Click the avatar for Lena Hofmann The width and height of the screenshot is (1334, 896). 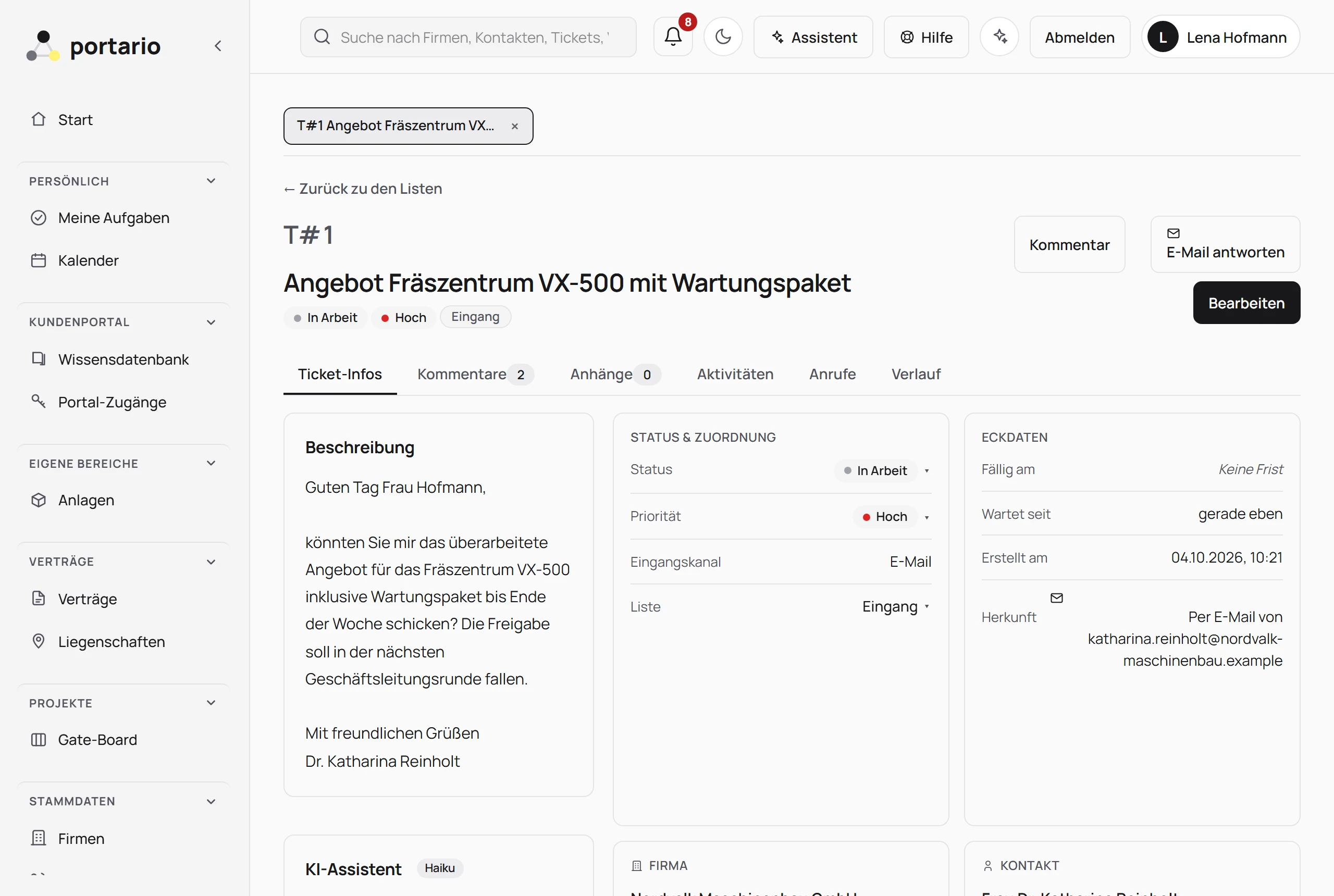(1163, 37)
